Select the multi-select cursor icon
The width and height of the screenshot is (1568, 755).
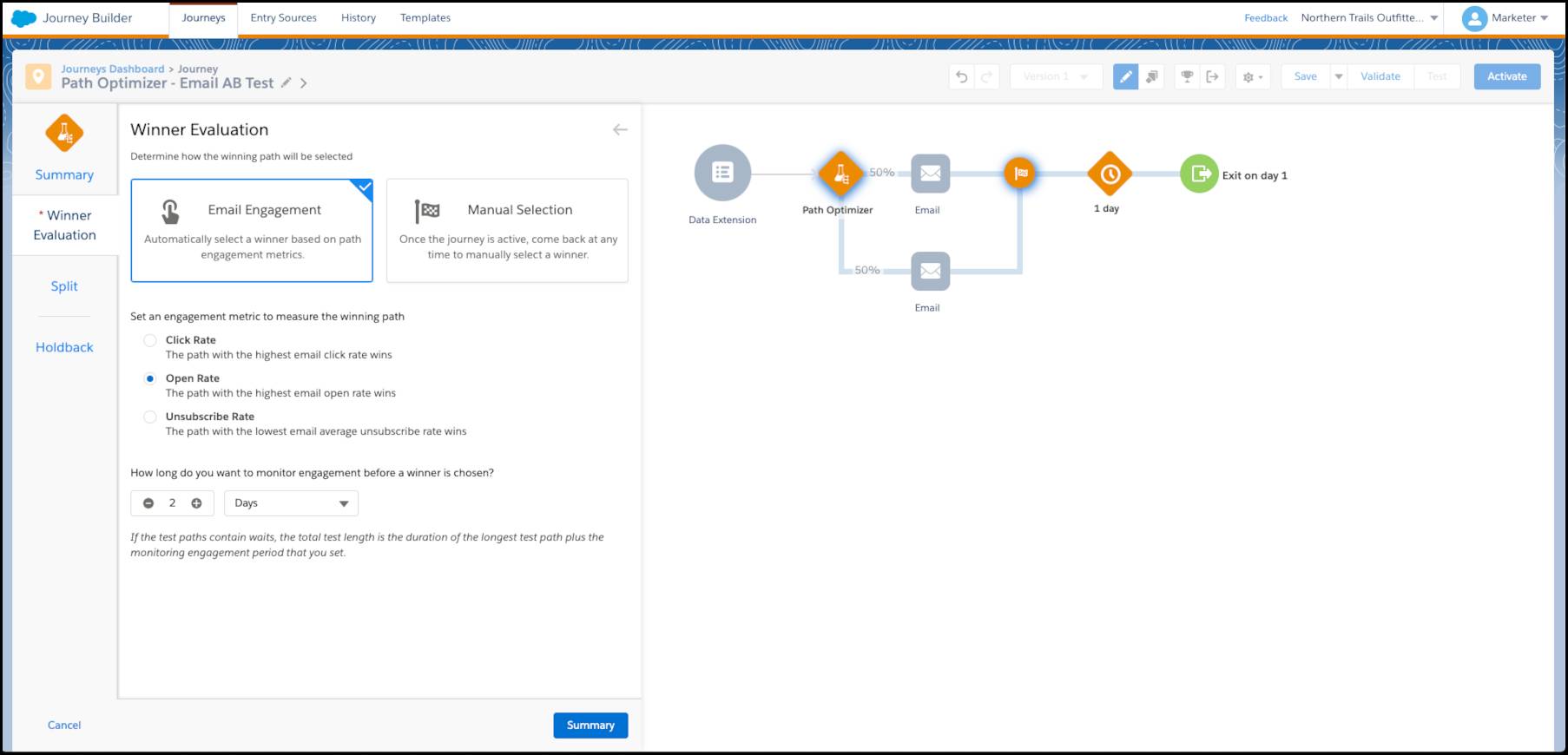pos(1151,76)
